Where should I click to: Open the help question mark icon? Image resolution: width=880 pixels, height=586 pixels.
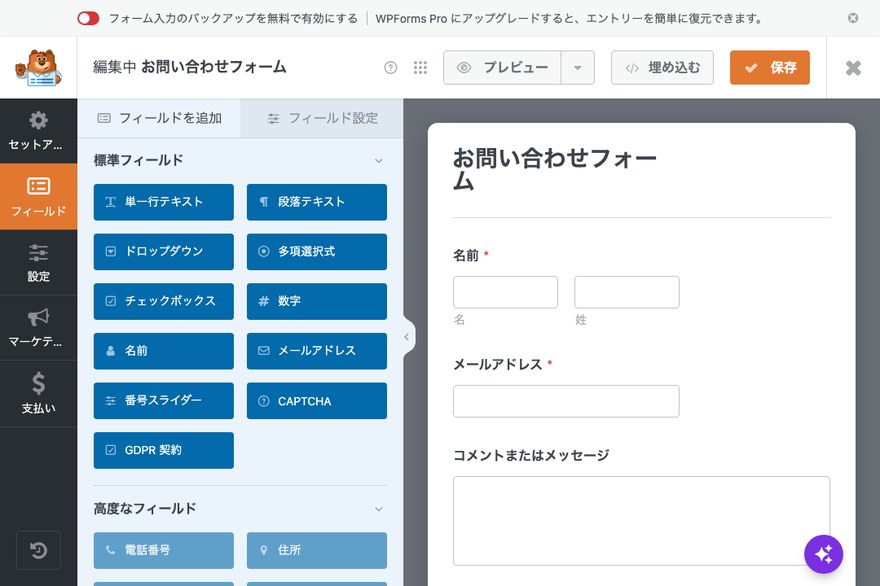point(391,68)
